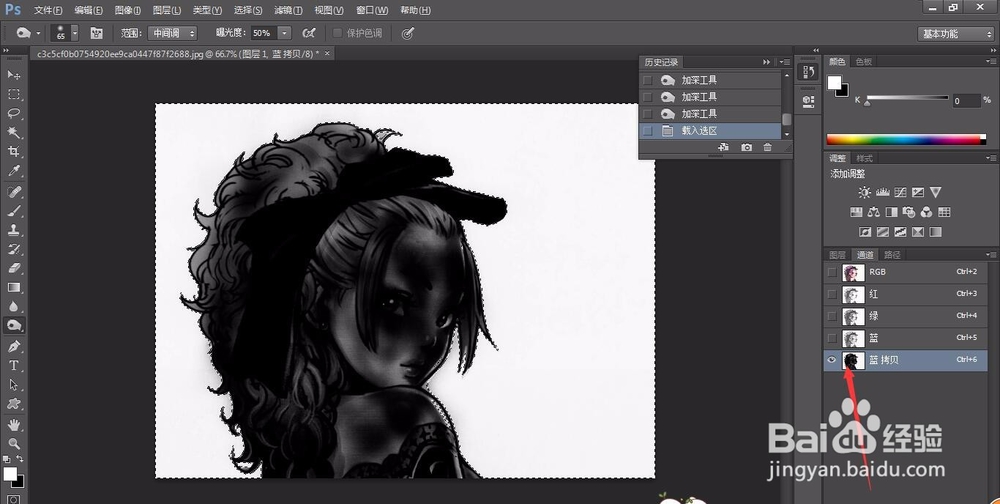The height and width of the screenshot is (504, 1000).
Task: Open the History panel flyout menu
Action: tap(785, 62)
